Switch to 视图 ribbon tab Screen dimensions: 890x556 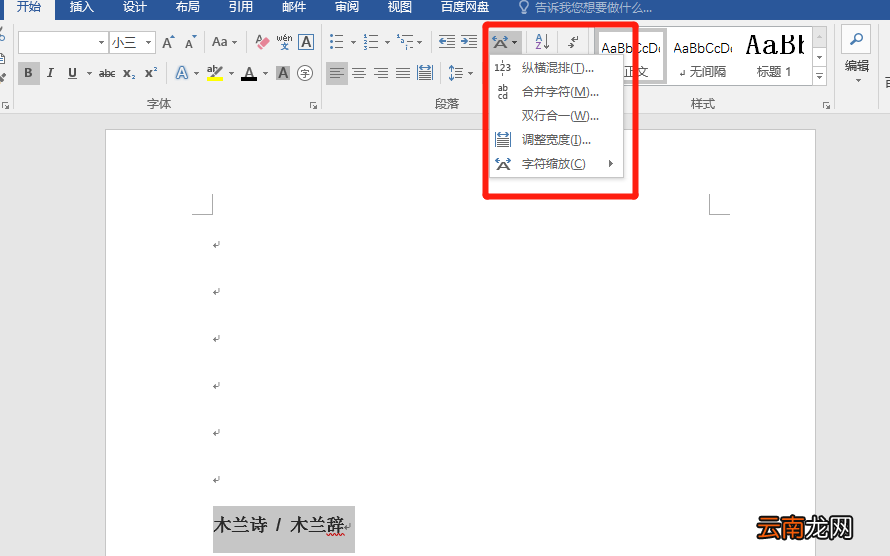coord(400,7)
